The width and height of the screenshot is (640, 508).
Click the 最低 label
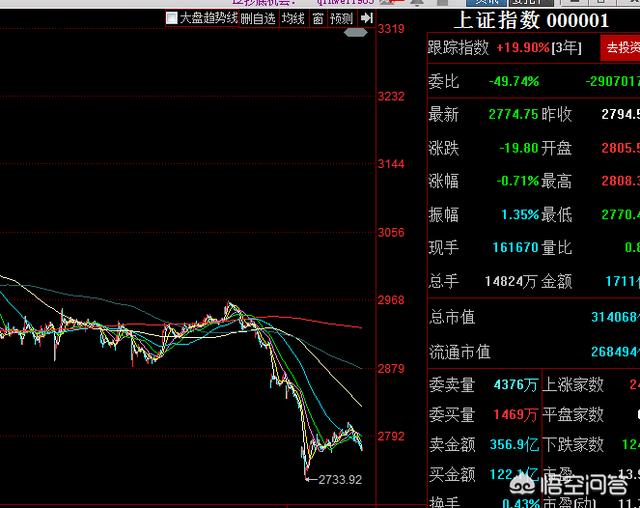click(557, 214)
